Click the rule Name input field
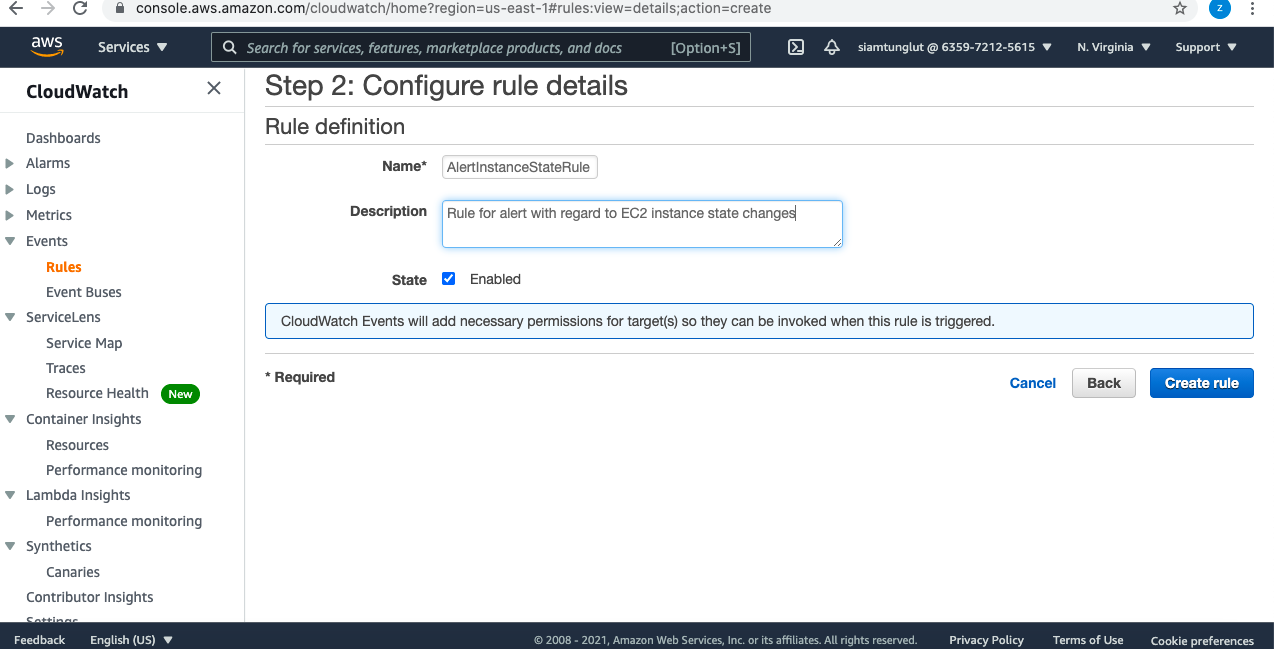Image resolution: width=1274 pixels, height=649 pixels. tap(520, 167)
